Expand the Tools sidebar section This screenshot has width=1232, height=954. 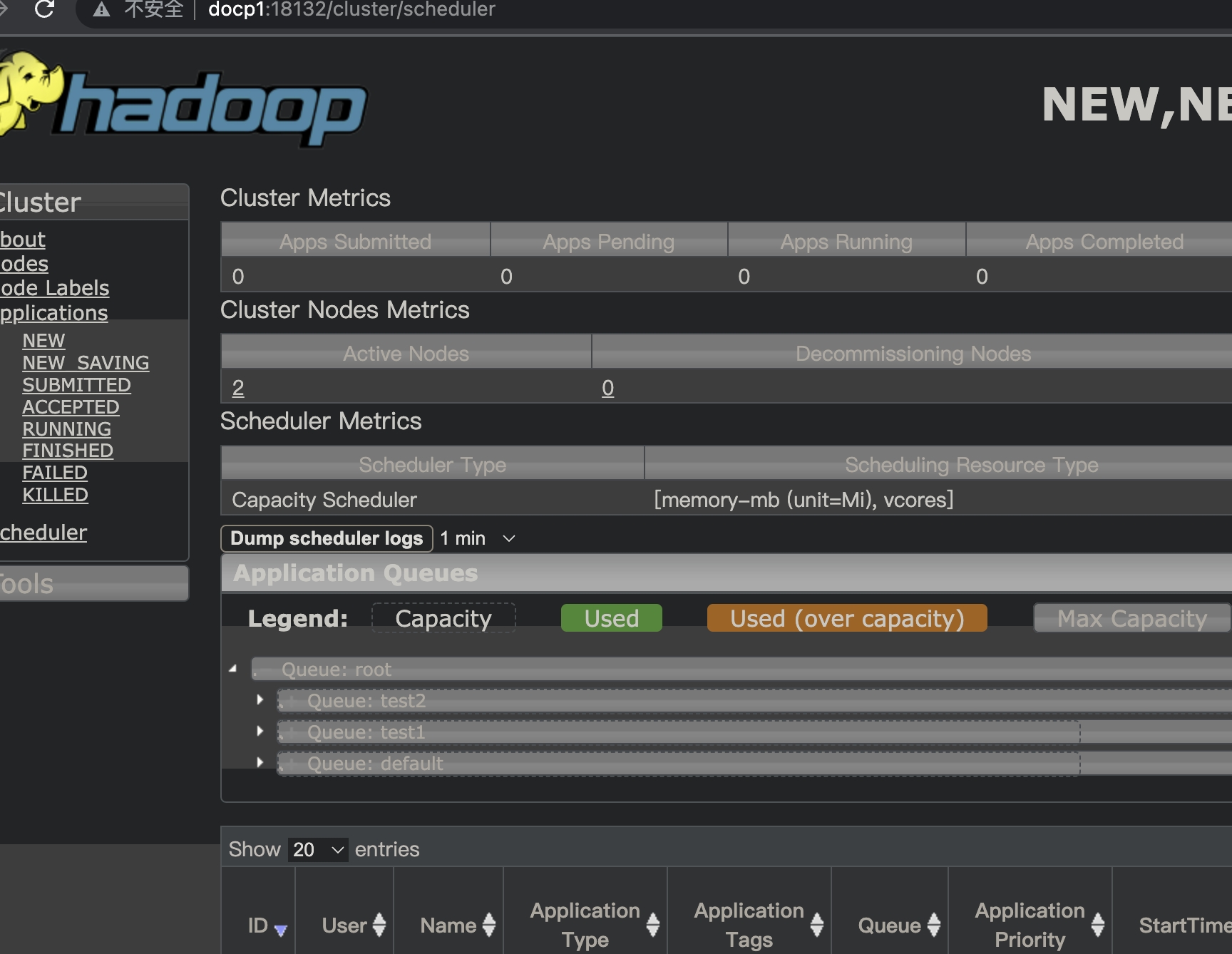[x=94, y=584]
